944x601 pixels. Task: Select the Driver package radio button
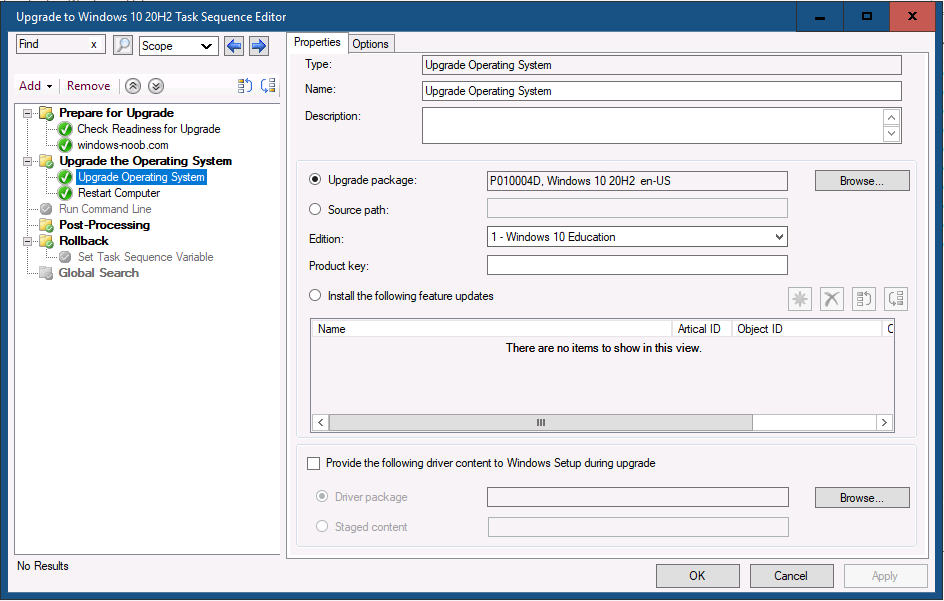tap(322, 496)
